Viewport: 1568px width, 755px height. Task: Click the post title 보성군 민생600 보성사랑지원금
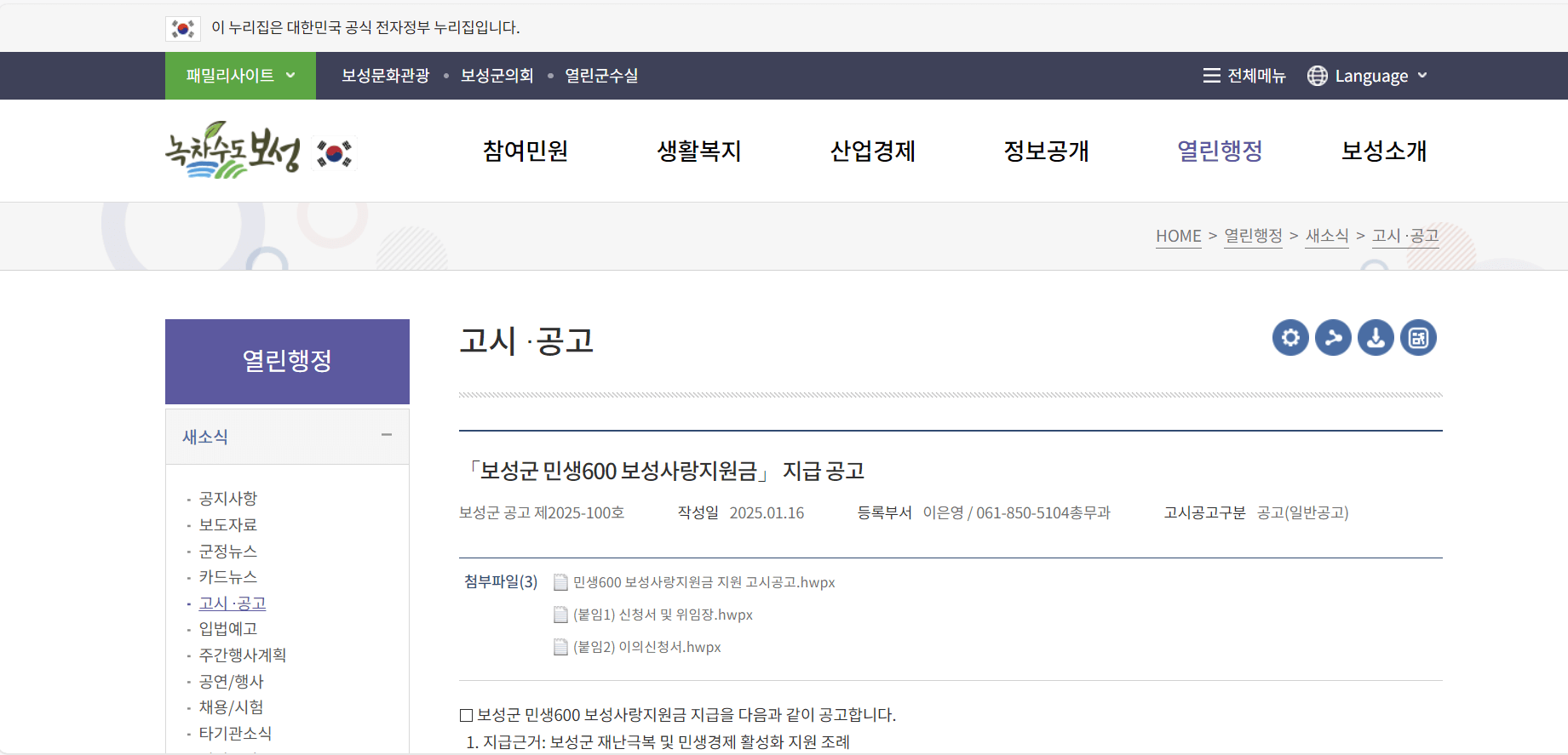(x=662, y=471)
